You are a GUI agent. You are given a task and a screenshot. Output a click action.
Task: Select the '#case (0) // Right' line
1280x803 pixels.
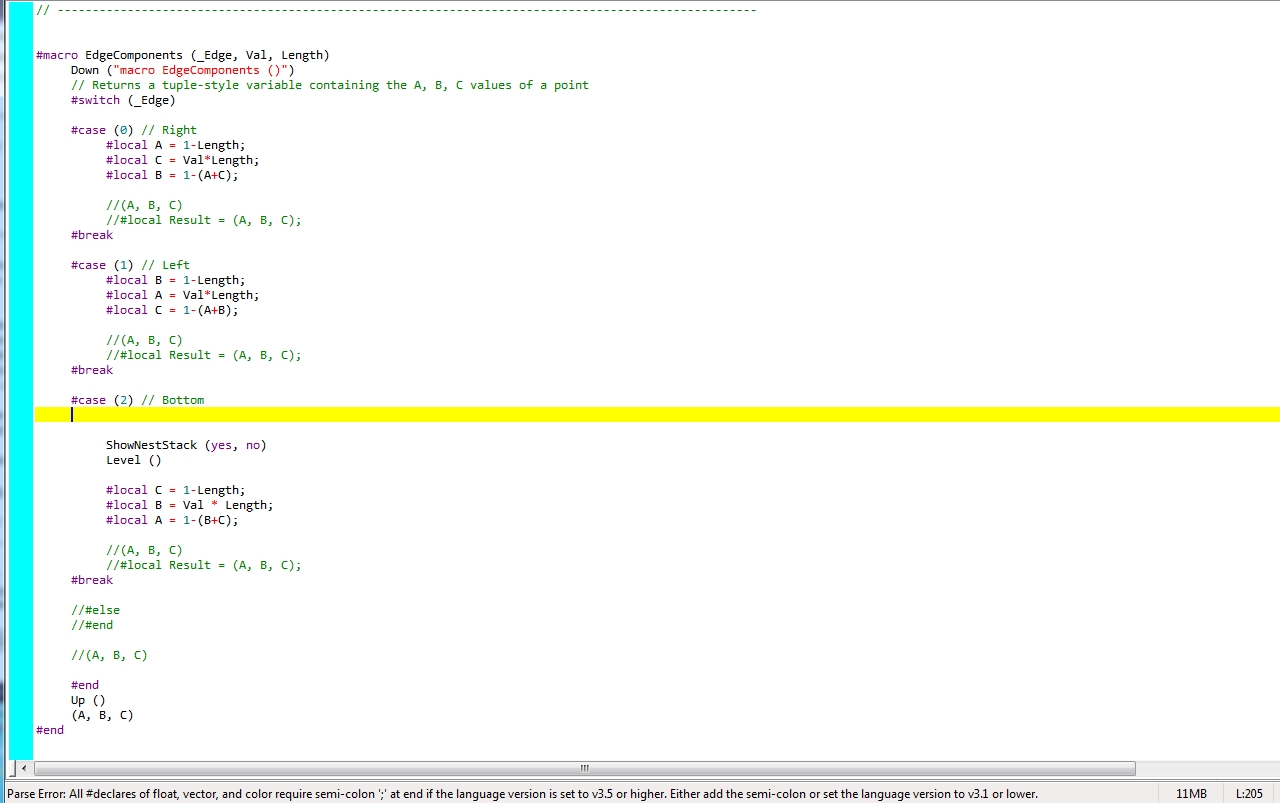click(134, 130)
